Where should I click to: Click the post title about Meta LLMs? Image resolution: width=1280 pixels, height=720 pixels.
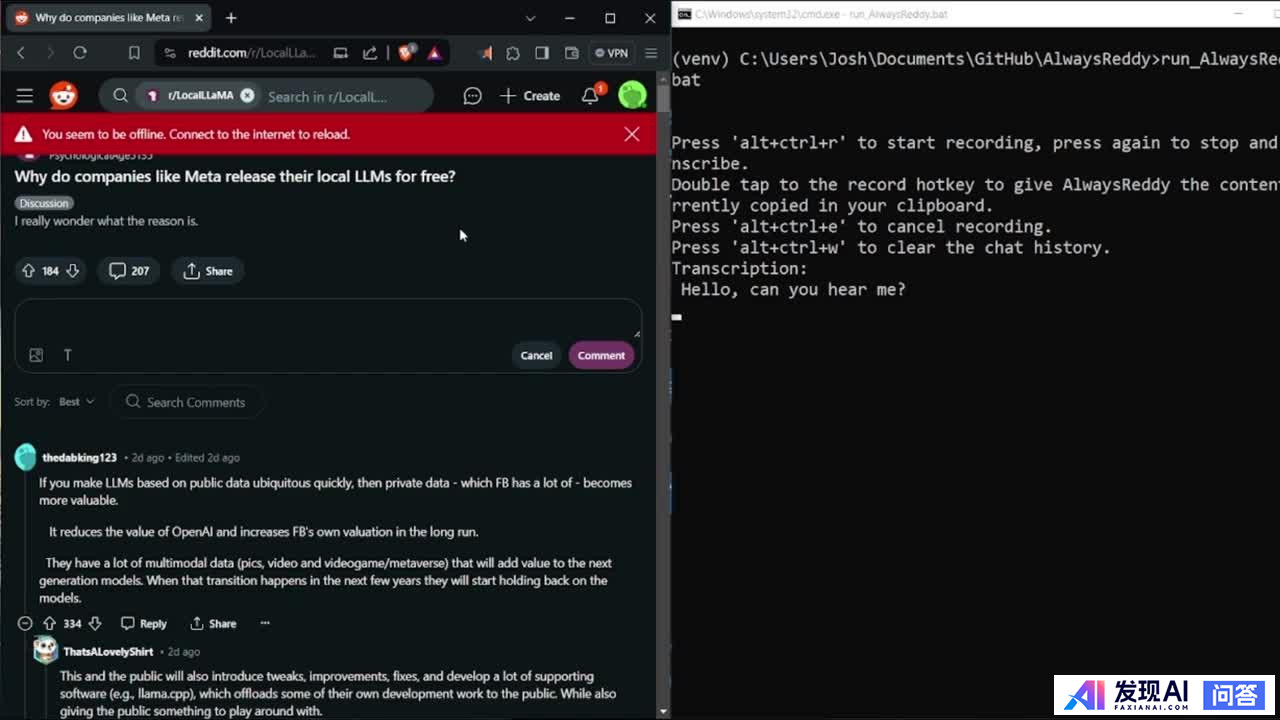[235, 176]
